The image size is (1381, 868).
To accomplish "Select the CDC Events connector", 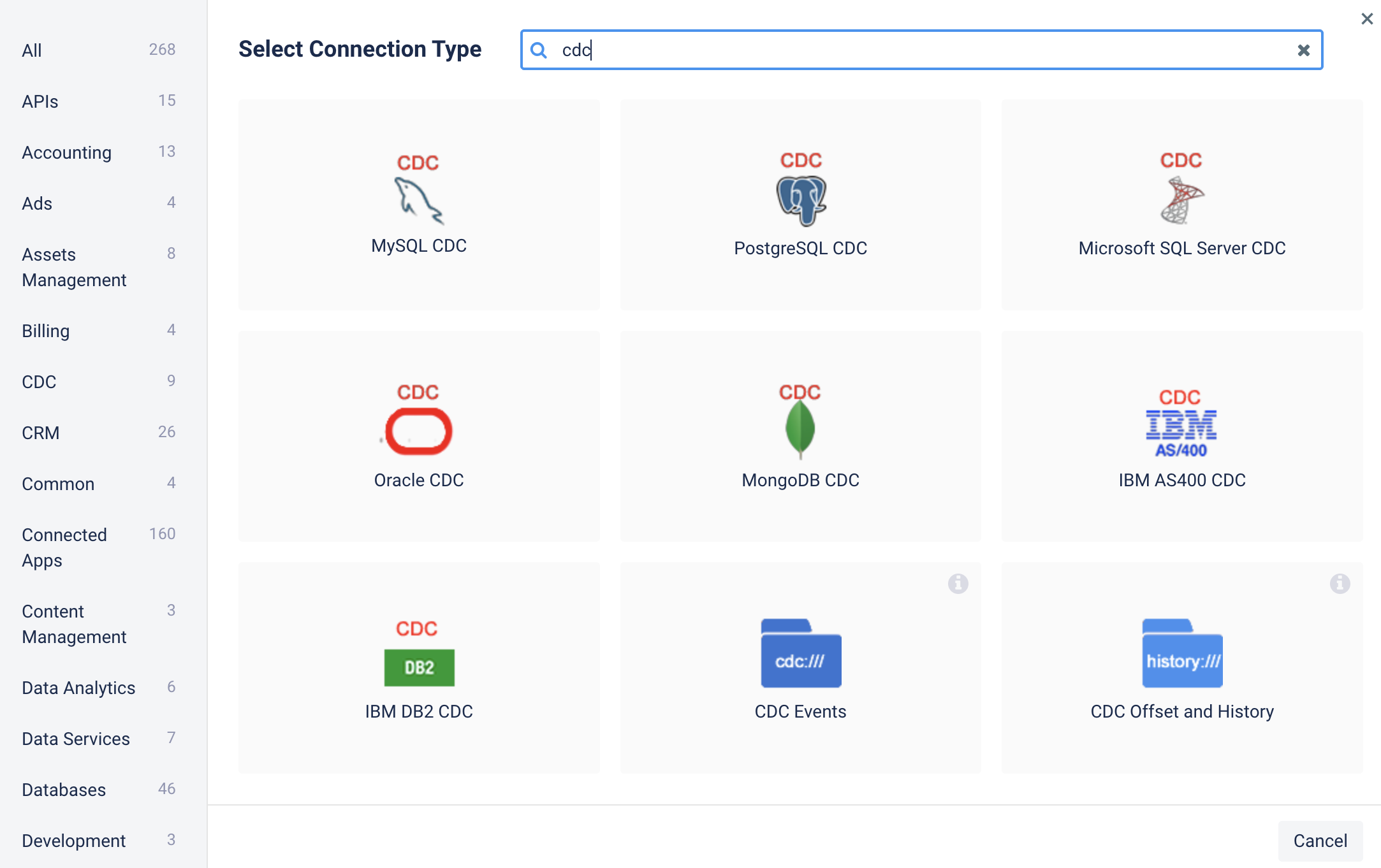I will pyautogui.click(x=800, y=668).
